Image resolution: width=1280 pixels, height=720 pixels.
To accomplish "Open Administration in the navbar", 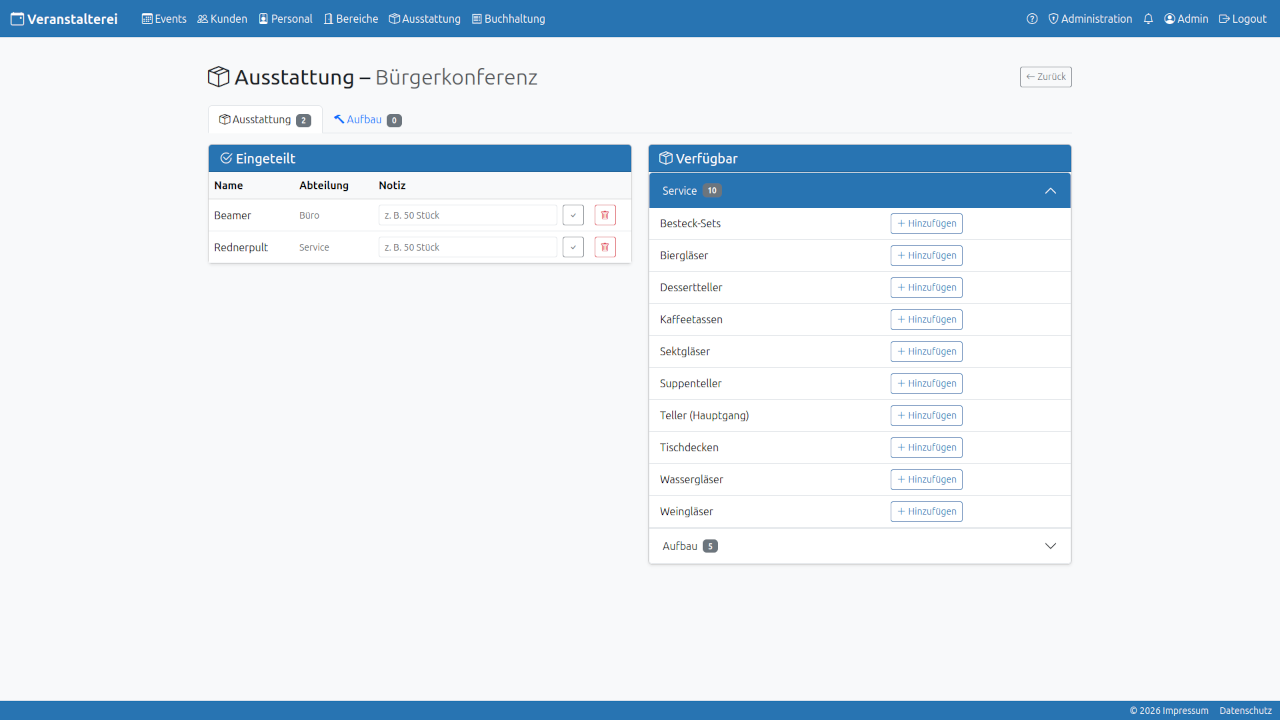I will 1090,19.
